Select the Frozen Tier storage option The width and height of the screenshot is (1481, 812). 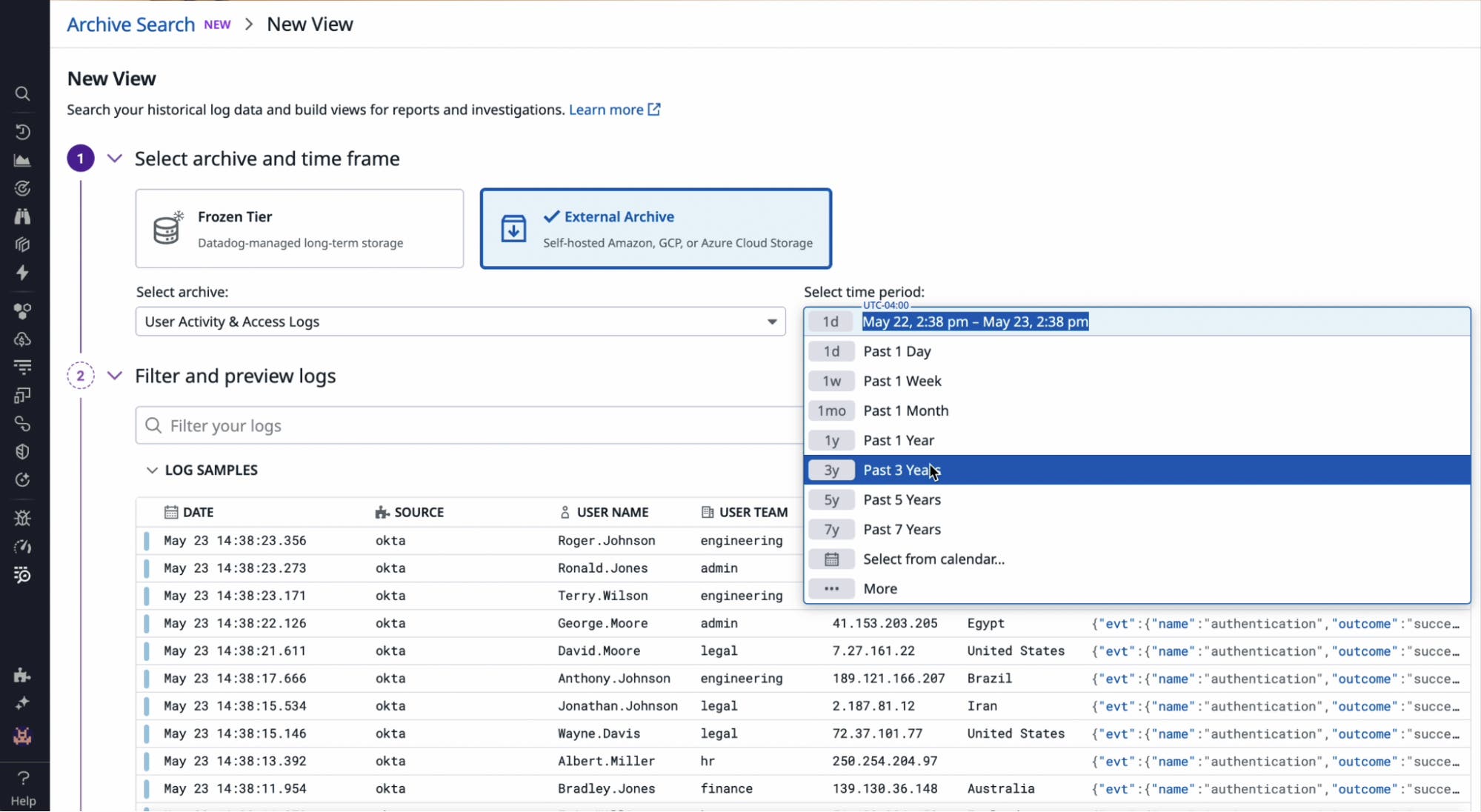(x=299, y=228)
